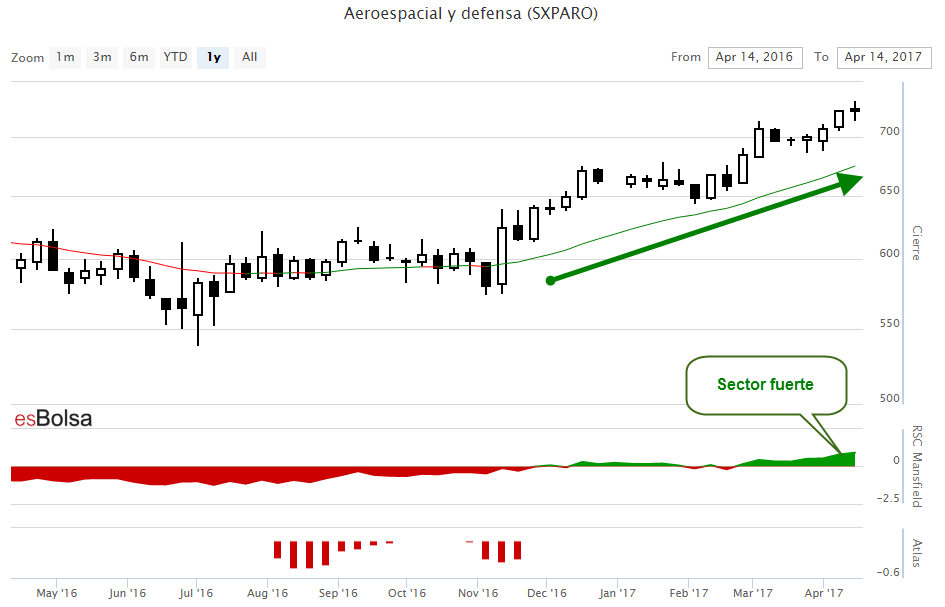Click the From label
This screenshot has width=945, height=607.
point(686,57)
